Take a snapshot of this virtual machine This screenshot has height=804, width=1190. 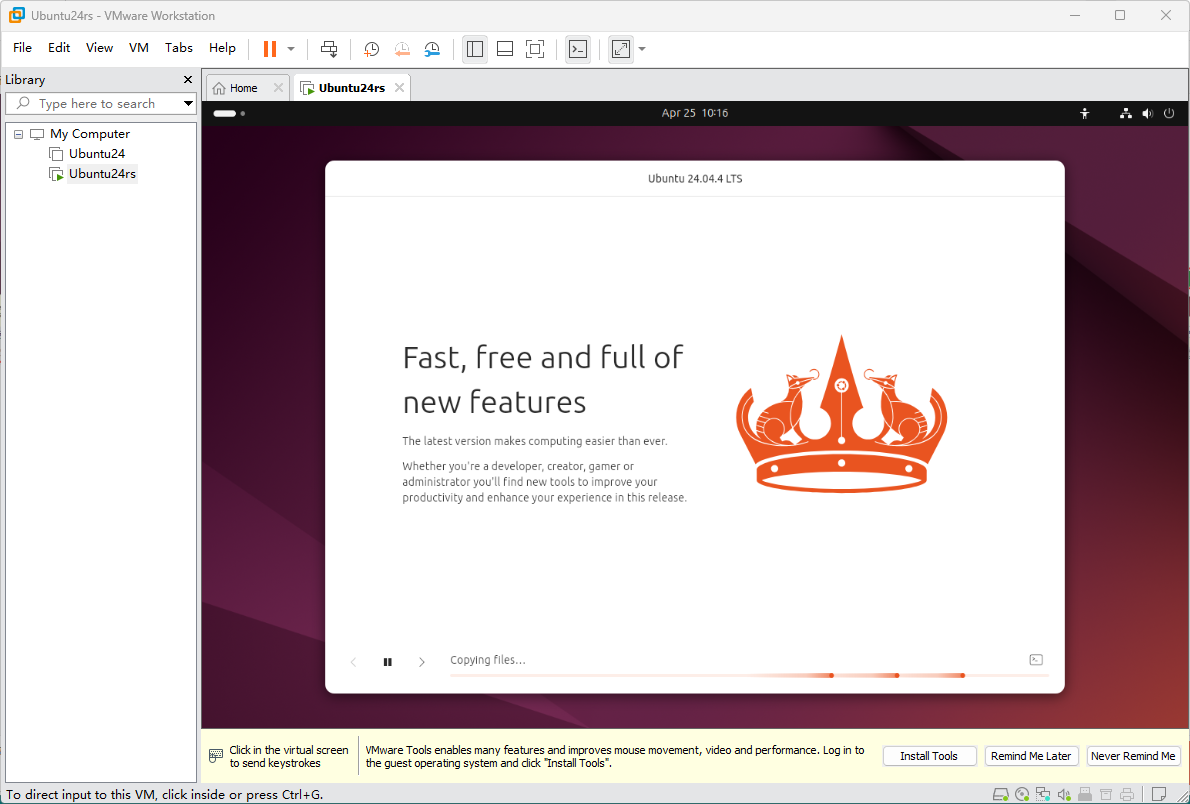coord(371,49)
